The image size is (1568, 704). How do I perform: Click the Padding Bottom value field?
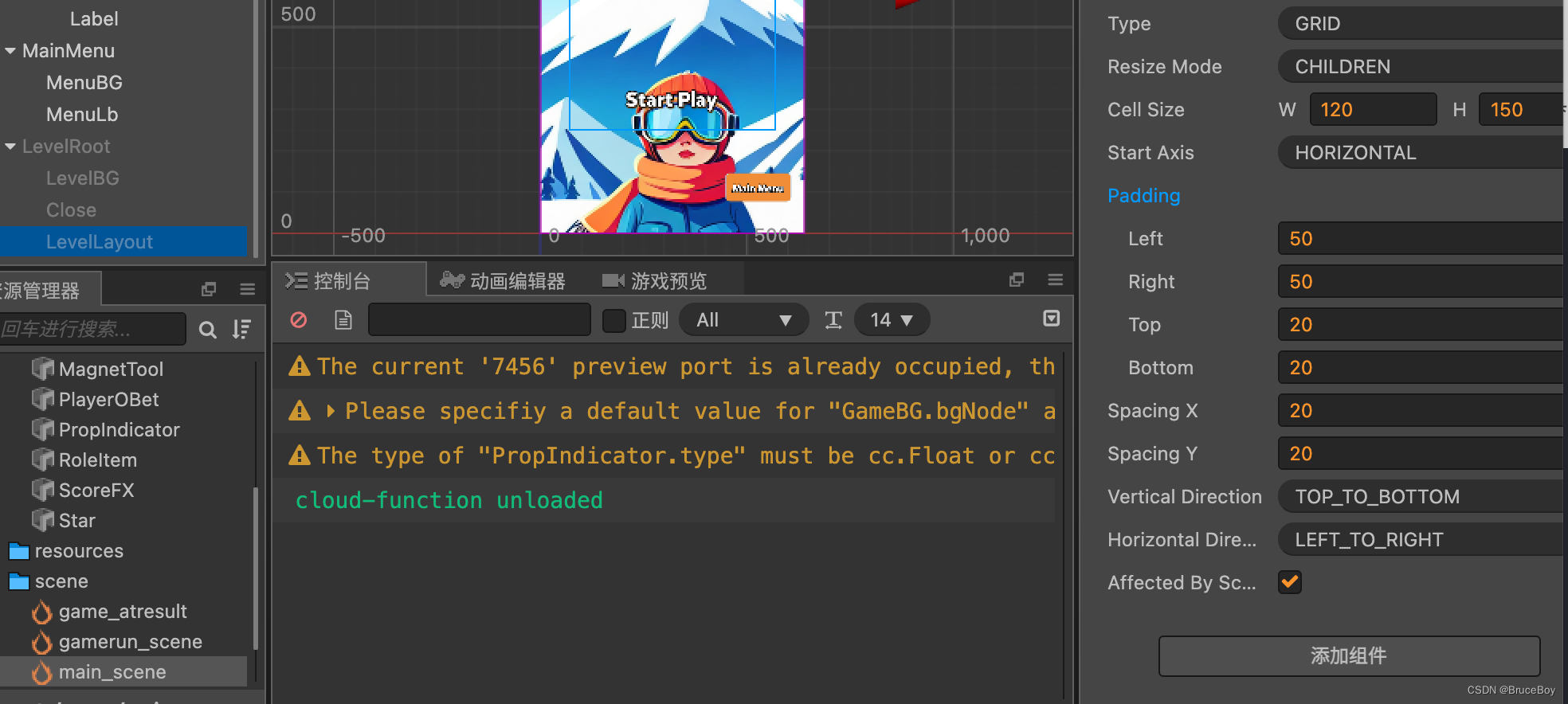tap(1422, 368)
